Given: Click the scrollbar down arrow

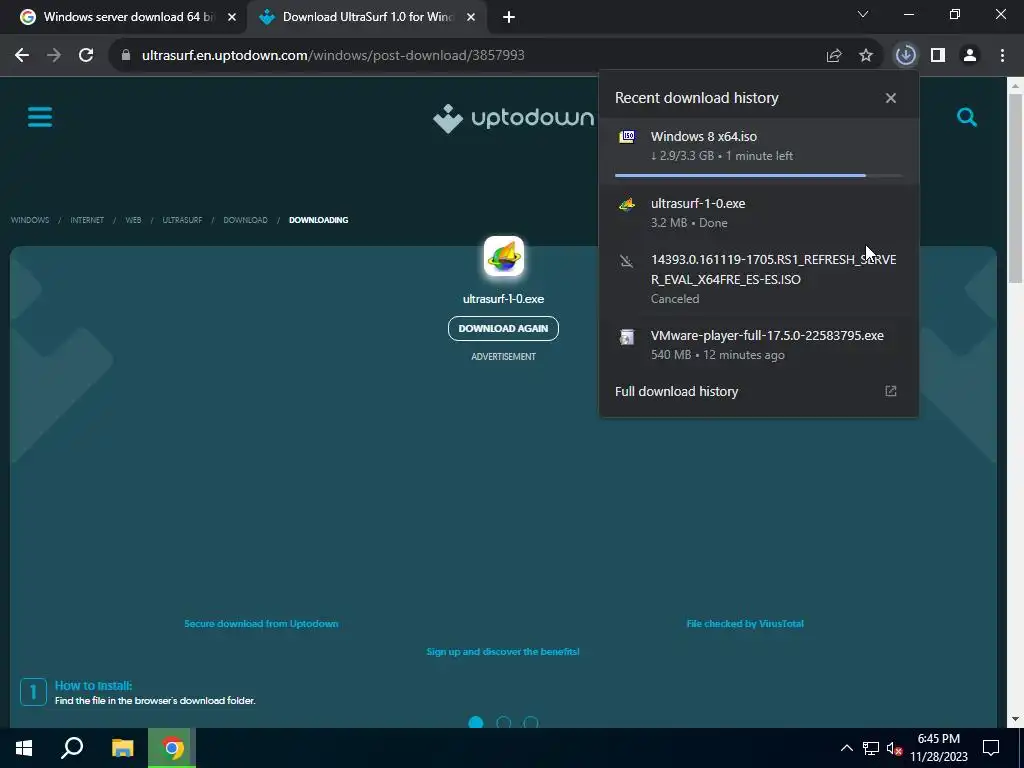Looking at the screenshot, I should (x=1015, y=720).
